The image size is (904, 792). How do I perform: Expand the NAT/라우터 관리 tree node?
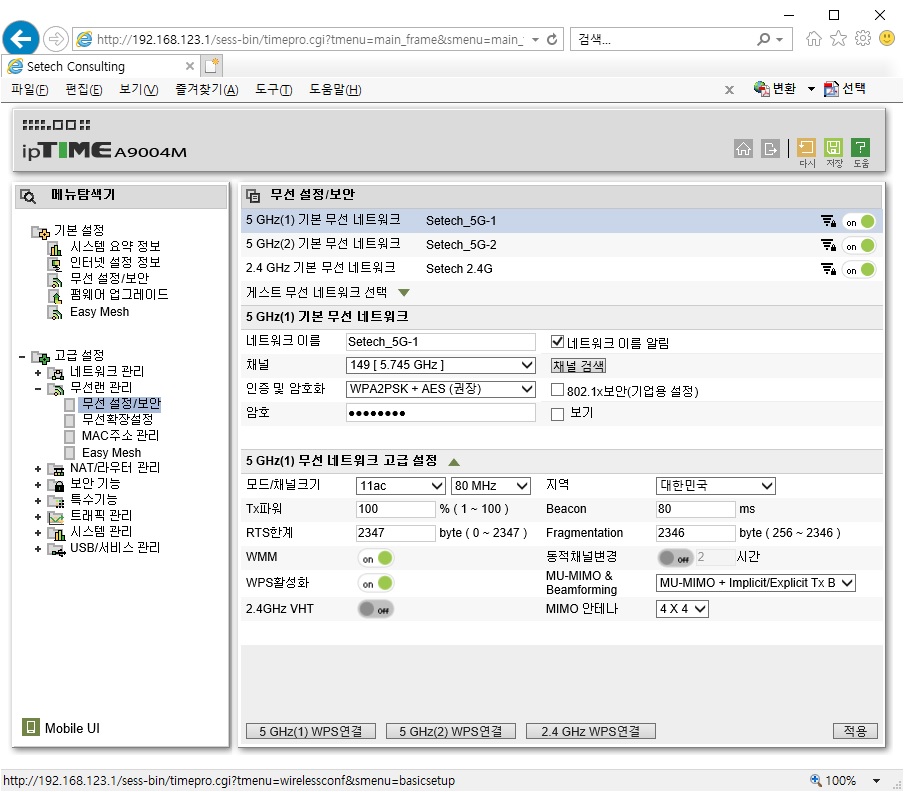[x=38, y=469]
